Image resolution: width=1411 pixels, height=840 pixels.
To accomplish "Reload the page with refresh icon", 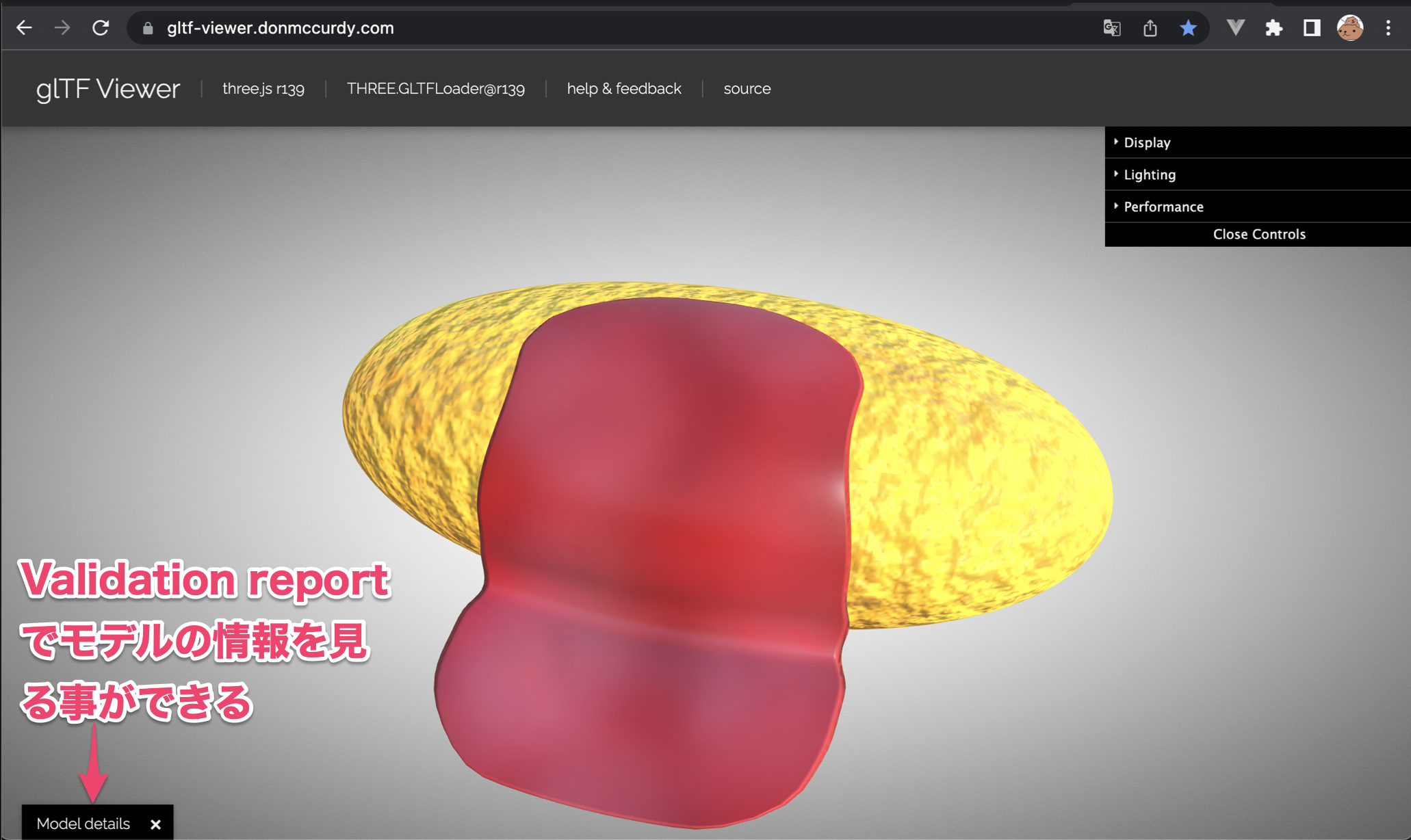I will 101,28.
